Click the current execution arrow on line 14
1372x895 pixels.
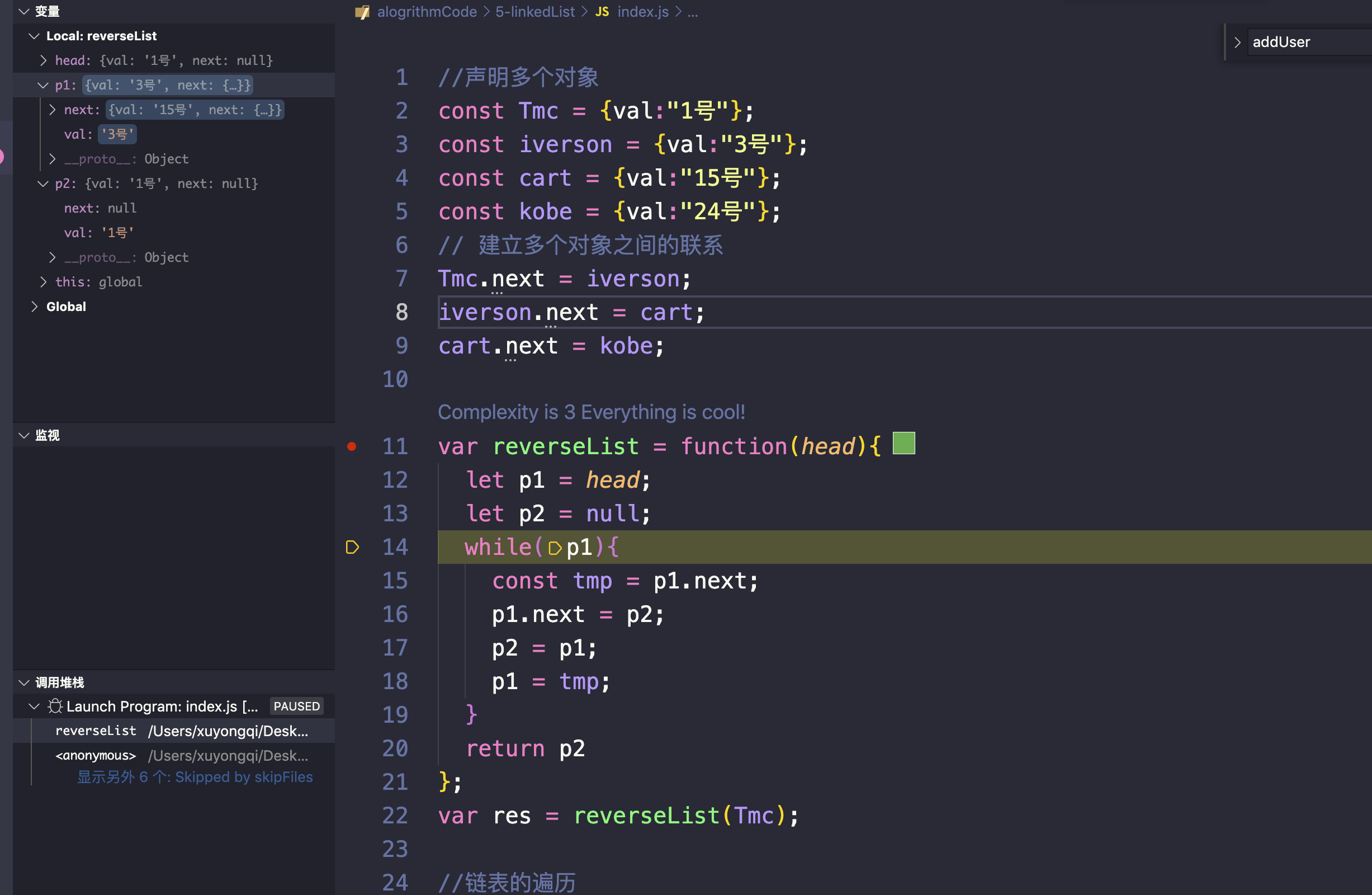pos(352,547)
